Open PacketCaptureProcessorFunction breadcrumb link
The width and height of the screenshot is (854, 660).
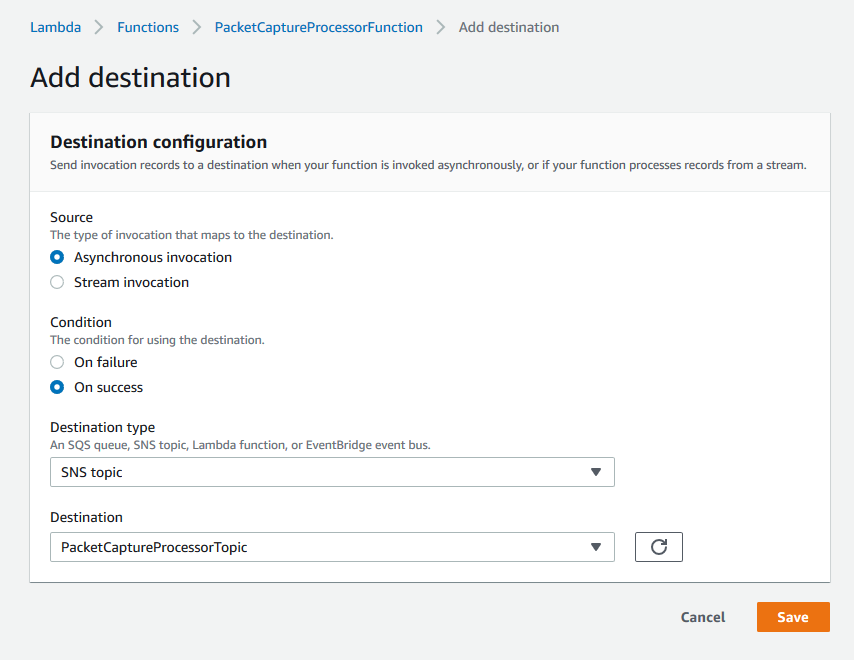(319, 27)
